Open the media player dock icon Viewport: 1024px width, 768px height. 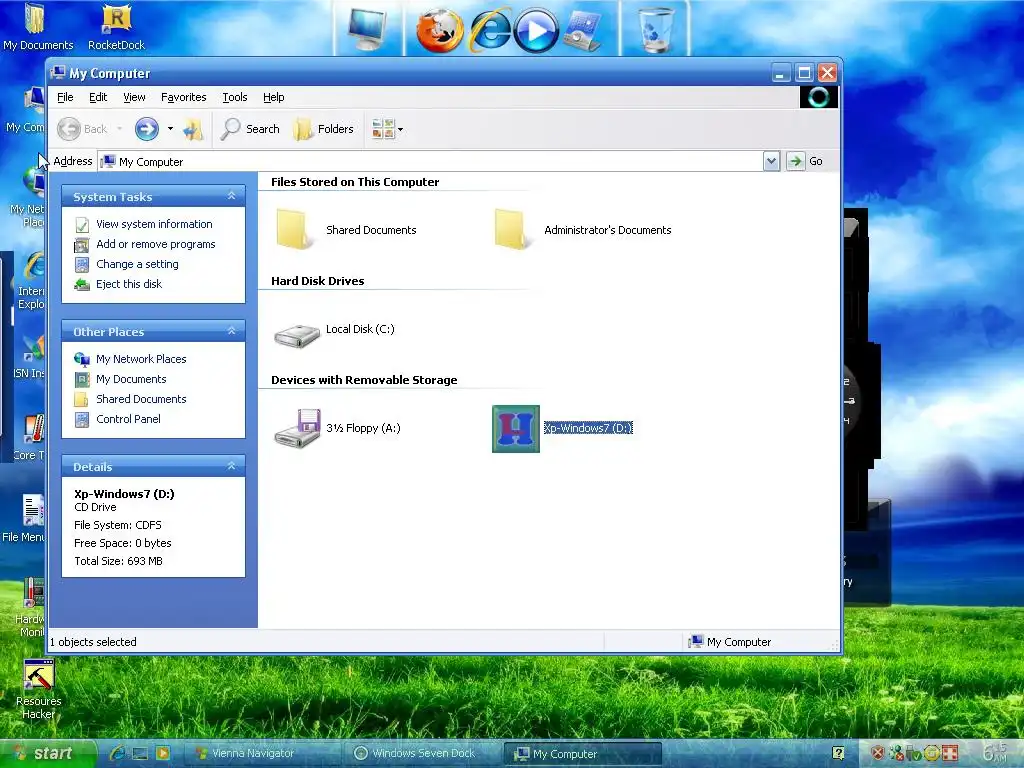pyautogui.click(x=536, y=31)
